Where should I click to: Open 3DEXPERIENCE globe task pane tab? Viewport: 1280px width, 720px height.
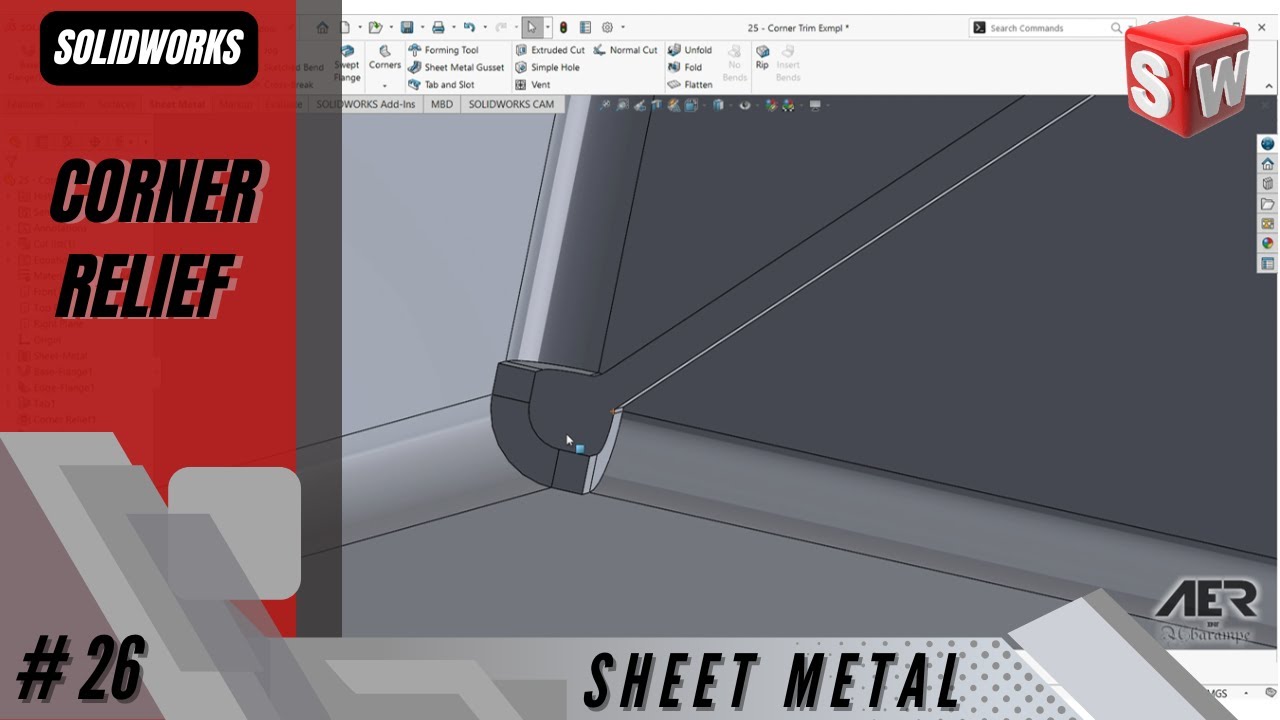(1268, 144)
